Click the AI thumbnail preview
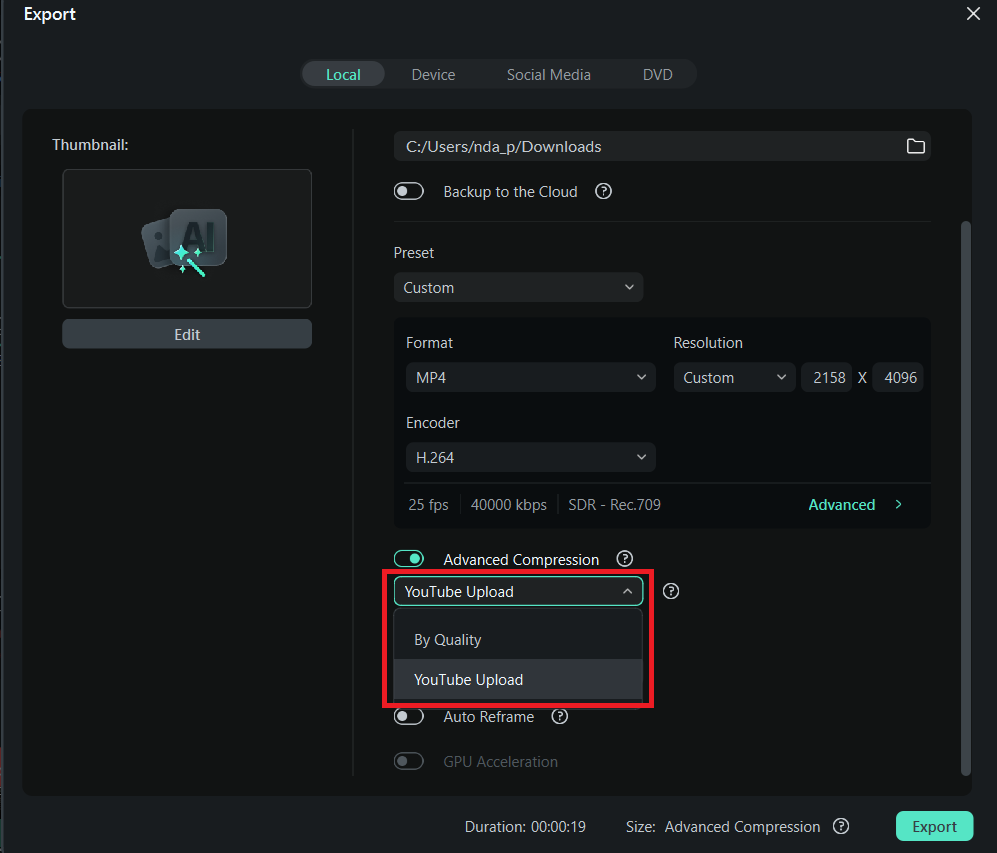The height and width of the screenshot is (853, 997). [187, 238]
